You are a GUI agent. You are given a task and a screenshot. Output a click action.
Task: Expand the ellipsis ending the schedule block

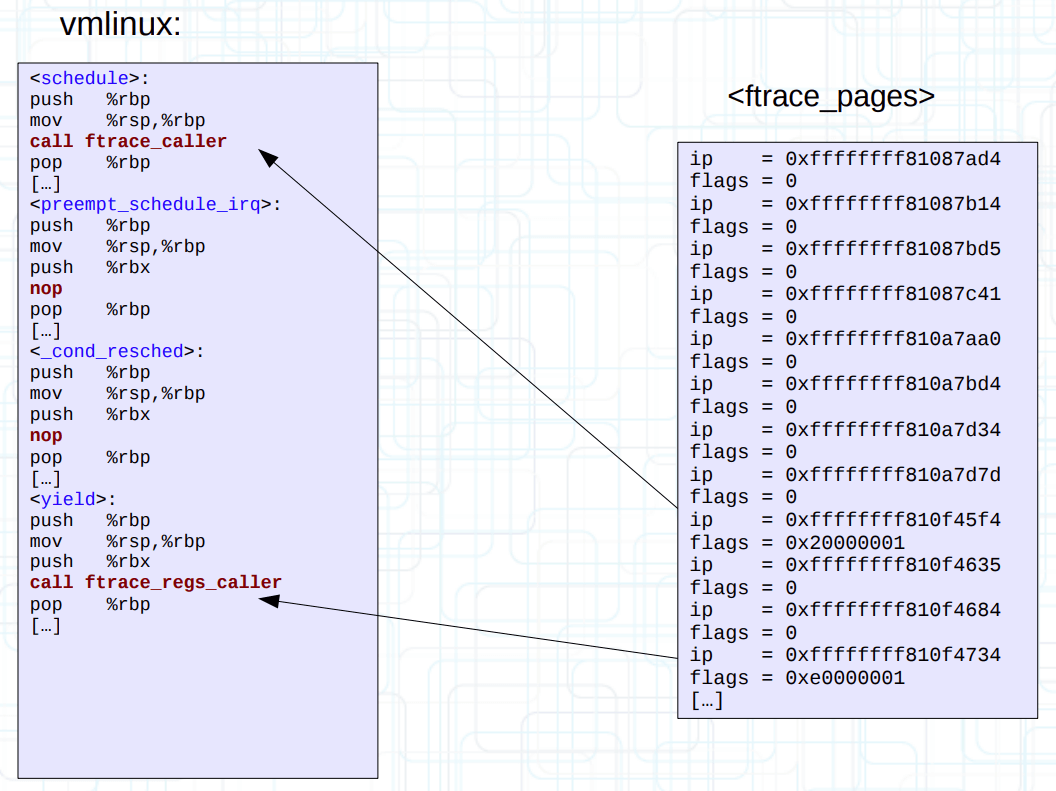click(x=46, y=183)
